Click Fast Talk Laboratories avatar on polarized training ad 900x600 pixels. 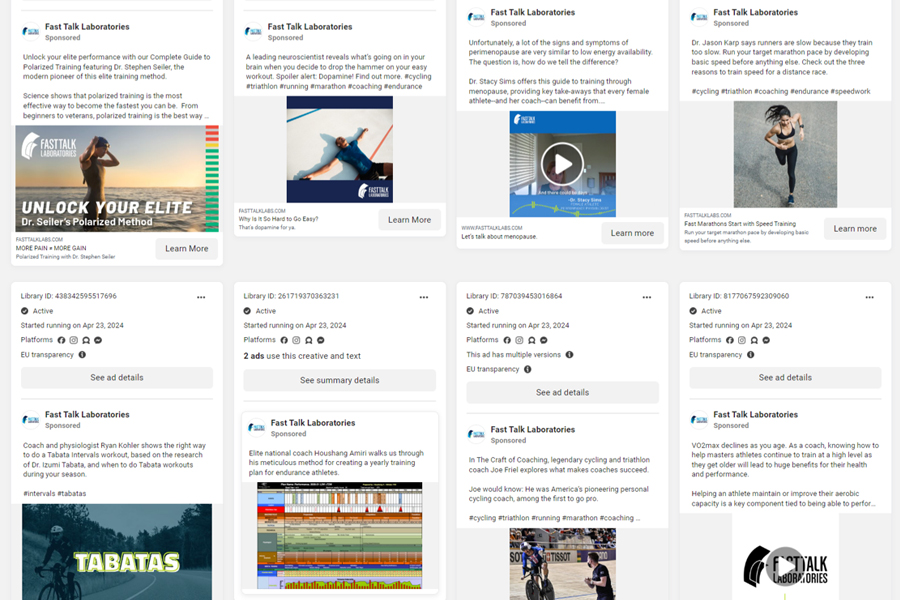coord(30,32)
